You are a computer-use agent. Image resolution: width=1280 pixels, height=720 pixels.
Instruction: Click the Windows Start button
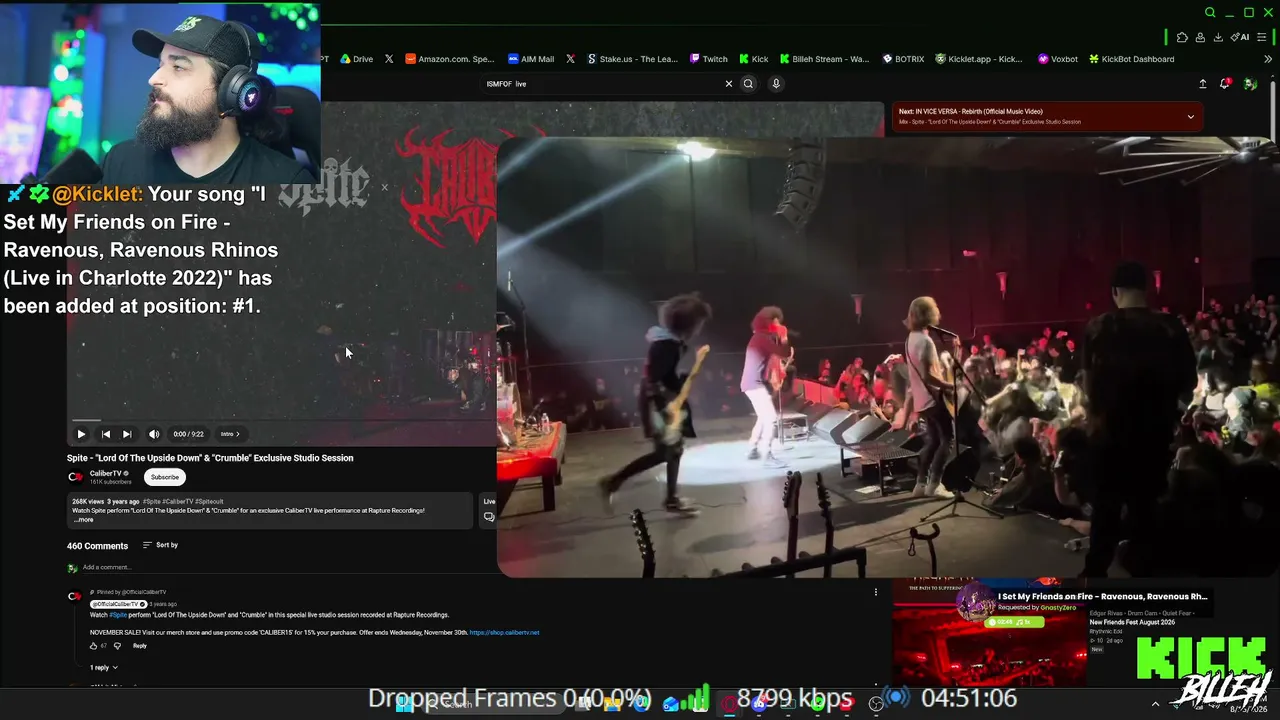point(404,704)
